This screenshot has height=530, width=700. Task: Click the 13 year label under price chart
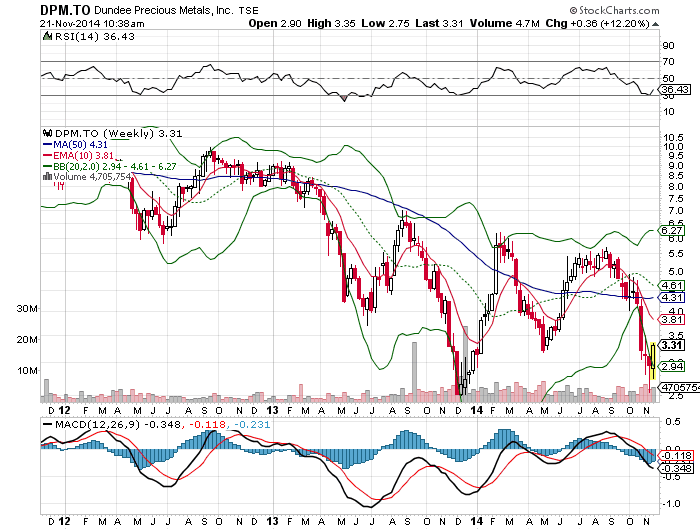tap(272, 410)
